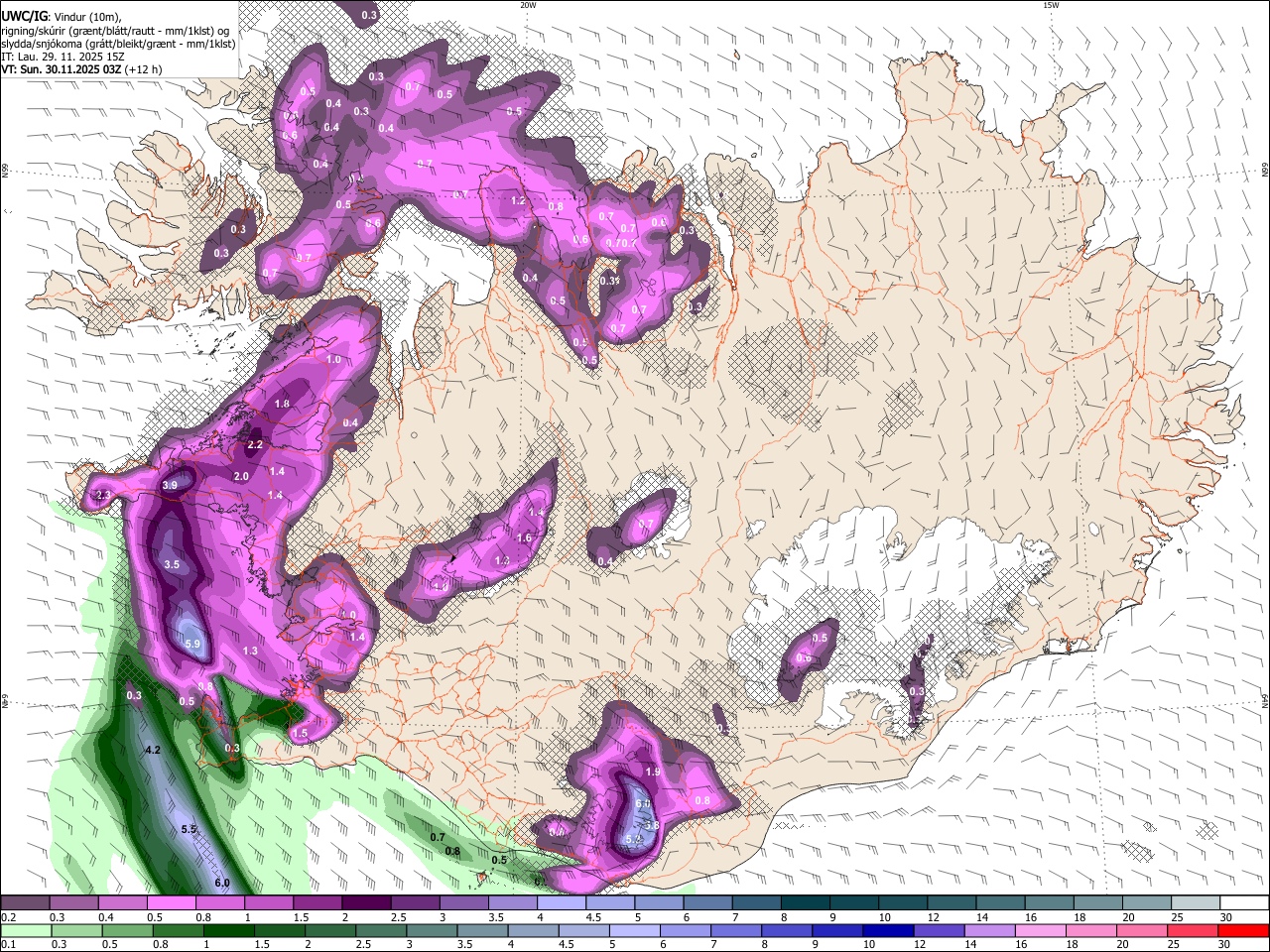The width and height of the screenshot is (1270, 952).
Task: Click the 'IT: Lau. 29. 11. 2025 15Z' line
Action: (x=63, y=58)
